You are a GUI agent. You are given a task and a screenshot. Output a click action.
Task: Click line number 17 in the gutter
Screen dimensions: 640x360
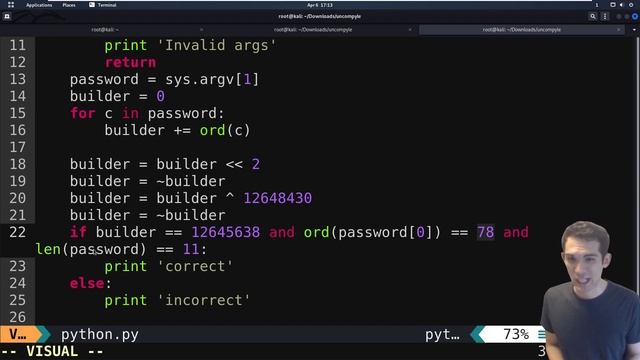pyautogui.click(x=18, y=147)
